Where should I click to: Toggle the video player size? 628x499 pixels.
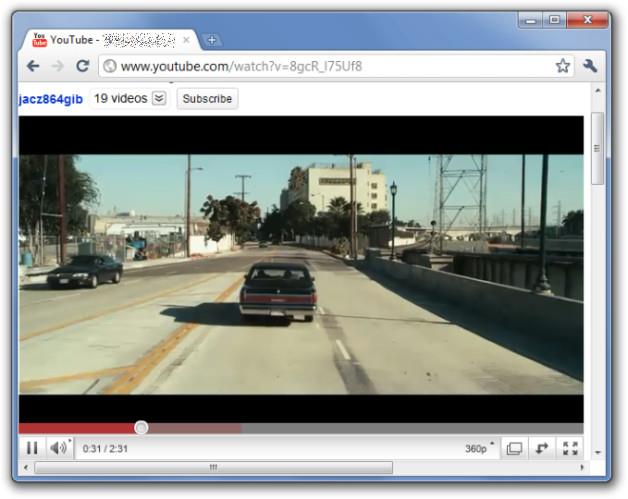514,448
